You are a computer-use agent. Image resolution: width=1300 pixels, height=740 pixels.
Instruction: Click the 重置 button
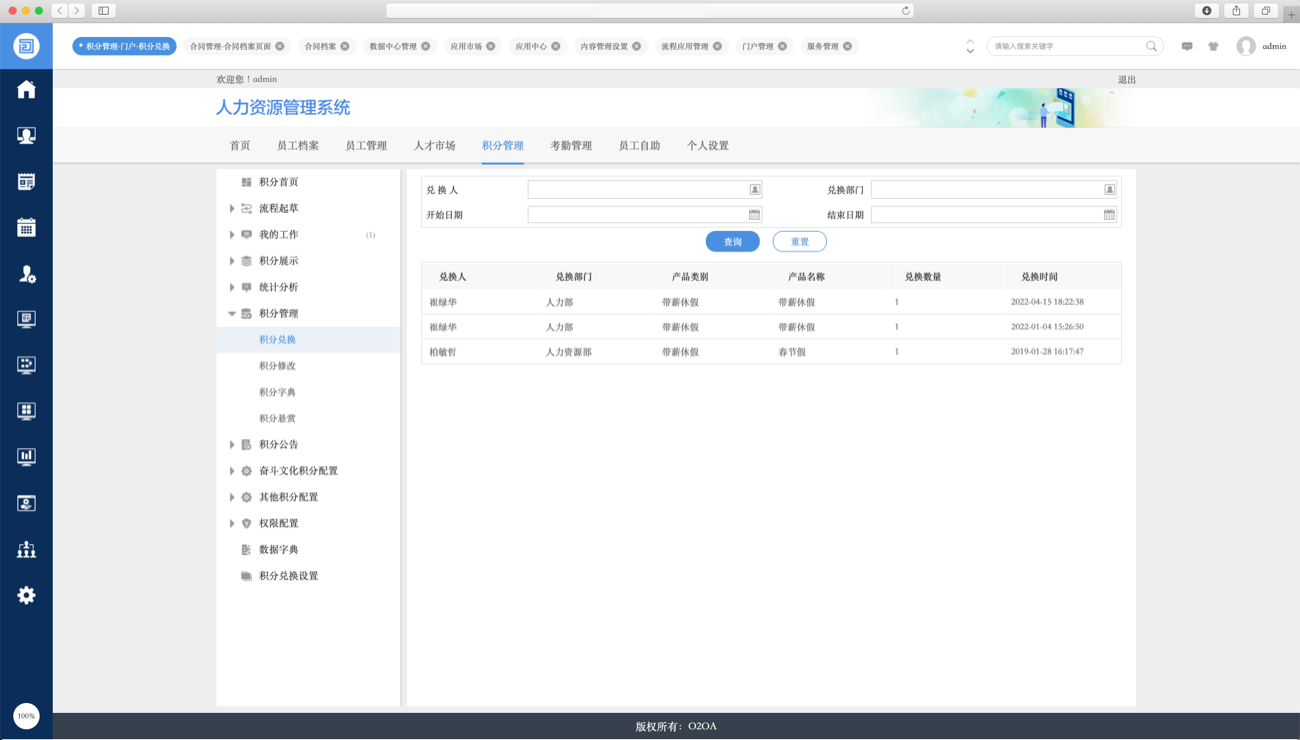point(799,242)
